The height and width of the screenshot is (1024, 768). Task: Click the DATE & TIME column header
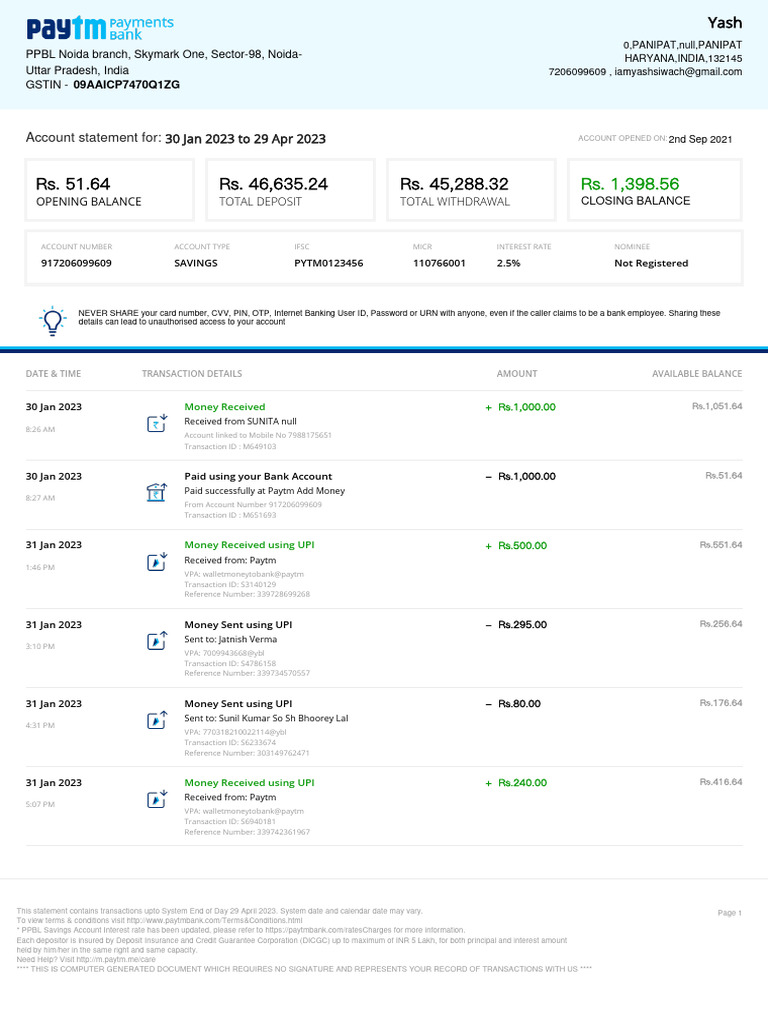[x=54, y=374]
